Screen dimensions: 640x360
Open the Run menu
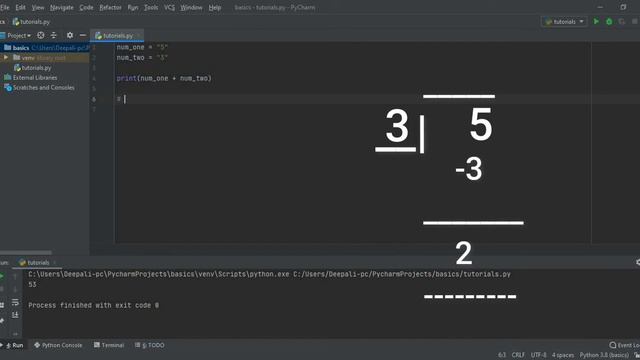point(133,7)
